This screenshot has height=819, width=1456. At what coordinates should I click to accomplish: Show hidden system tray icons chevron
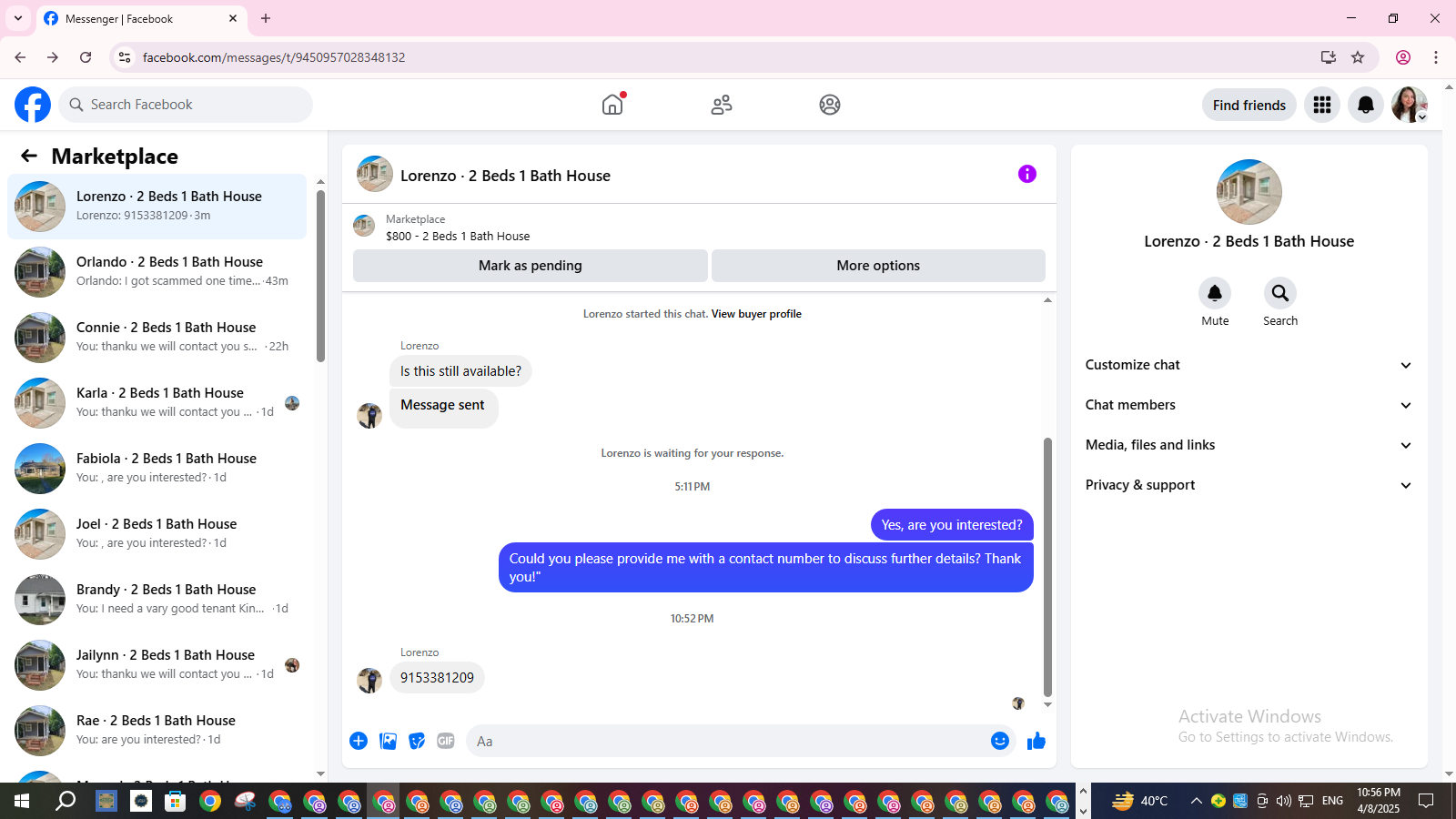click(x=1196, y=801)
